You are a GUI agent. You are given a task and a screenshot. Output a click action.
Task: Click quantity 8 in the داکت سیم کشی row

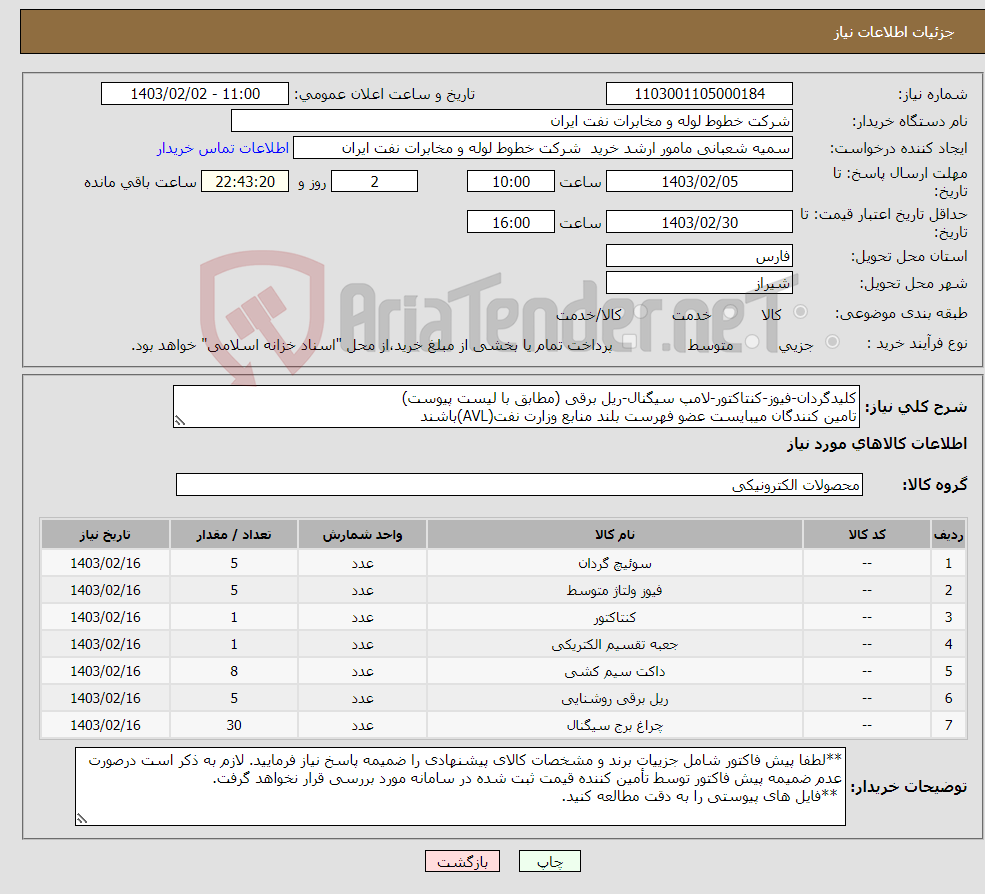(x=234, y=671)
